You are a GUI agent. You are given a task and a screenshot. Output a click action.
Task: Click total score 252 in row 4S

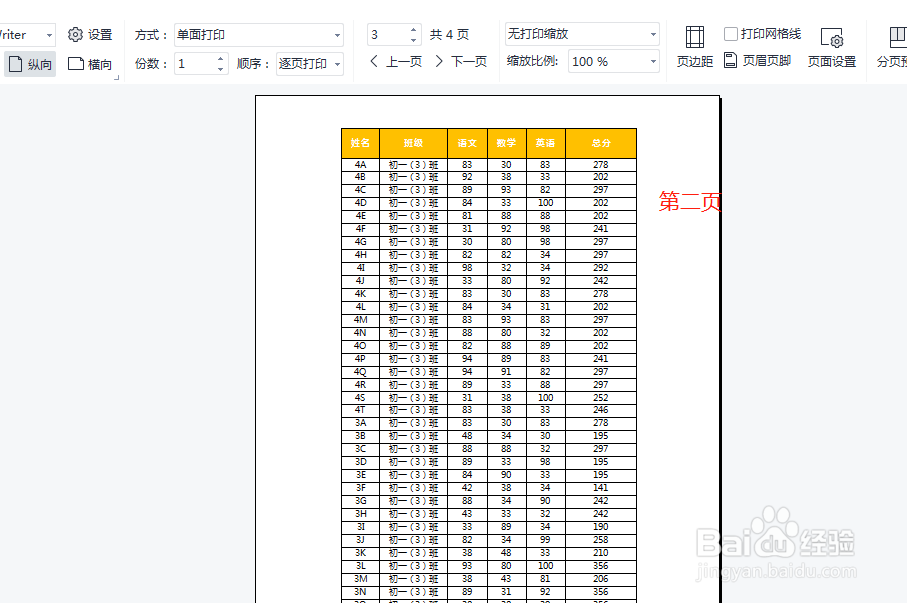coord(601,398)
